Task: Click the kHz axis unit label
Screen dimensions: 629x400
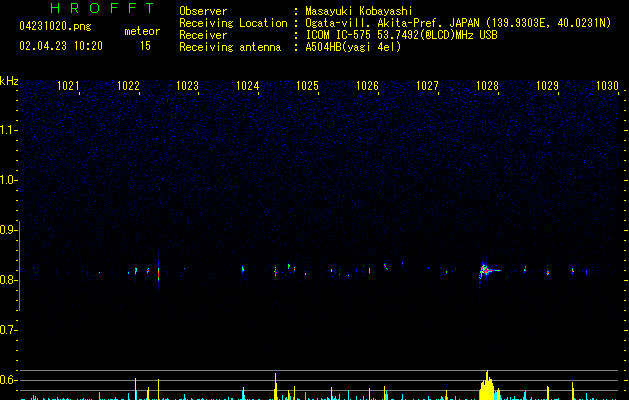Action: click(9, 81)
